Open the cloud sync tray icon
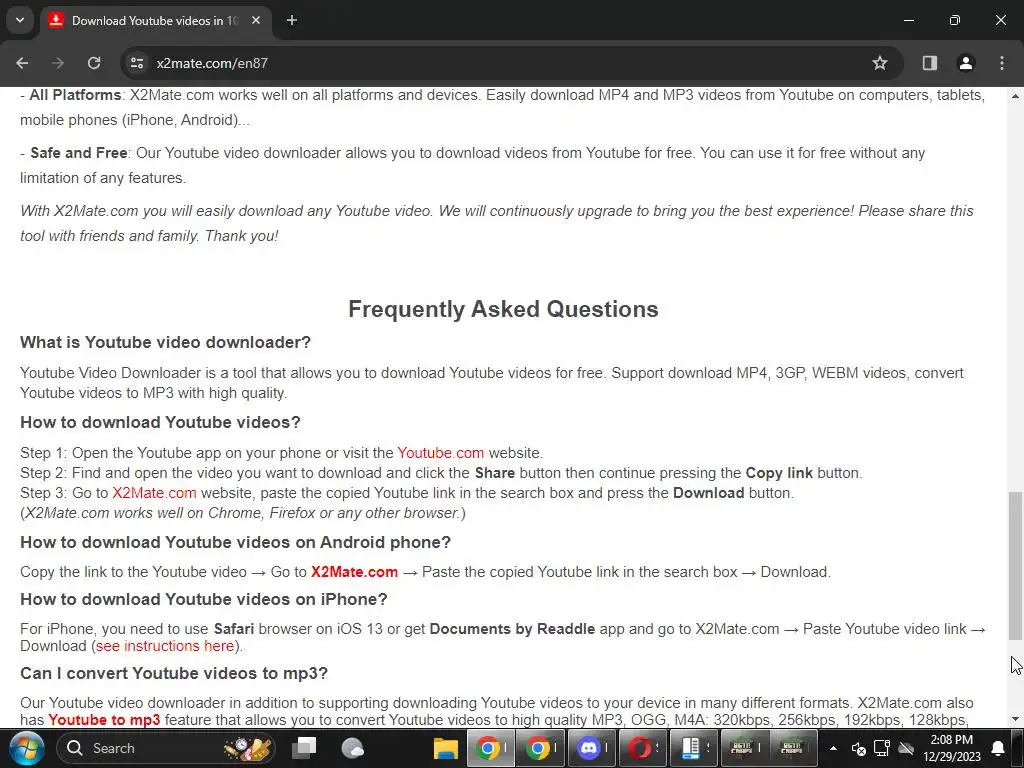The image size is (1024, 768). point(906,748)
